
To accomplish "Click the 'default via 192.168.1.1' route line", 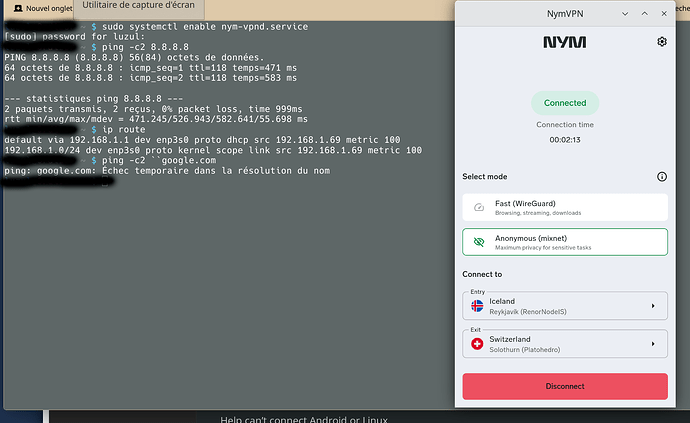I will click(x=202, y=140).
